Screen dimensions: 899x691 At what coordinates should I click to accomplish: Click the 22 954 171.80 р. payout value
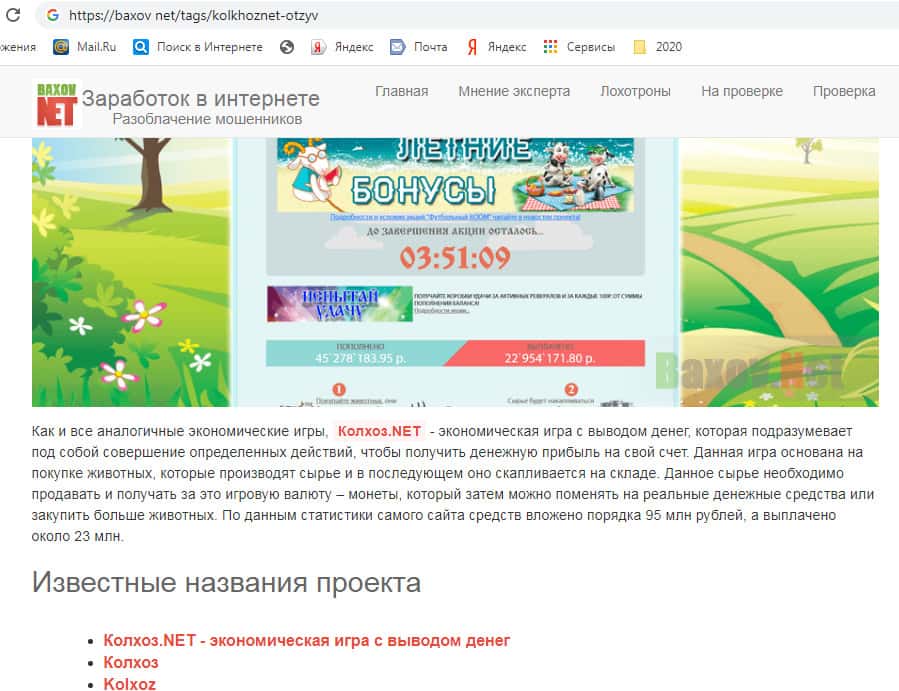(549, 358)
